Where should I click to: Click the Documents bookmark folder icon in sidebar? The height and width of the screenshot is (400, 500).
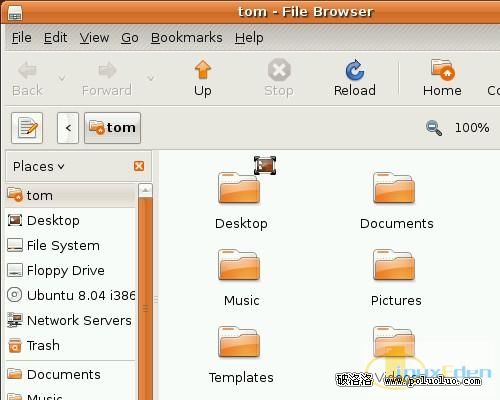[x=15, y=374]
